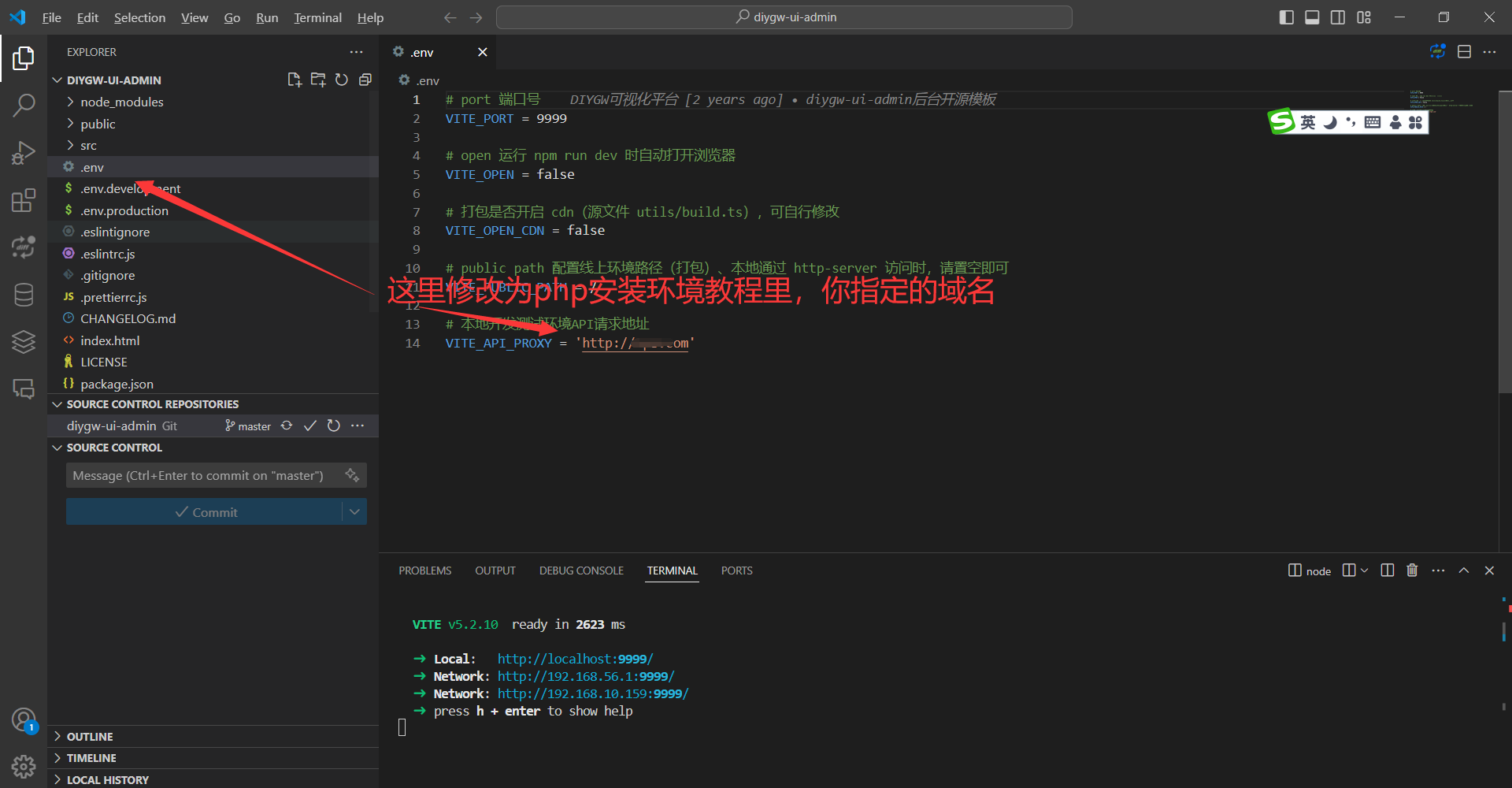Switch to the Output tab

click(x=495, y=571)
